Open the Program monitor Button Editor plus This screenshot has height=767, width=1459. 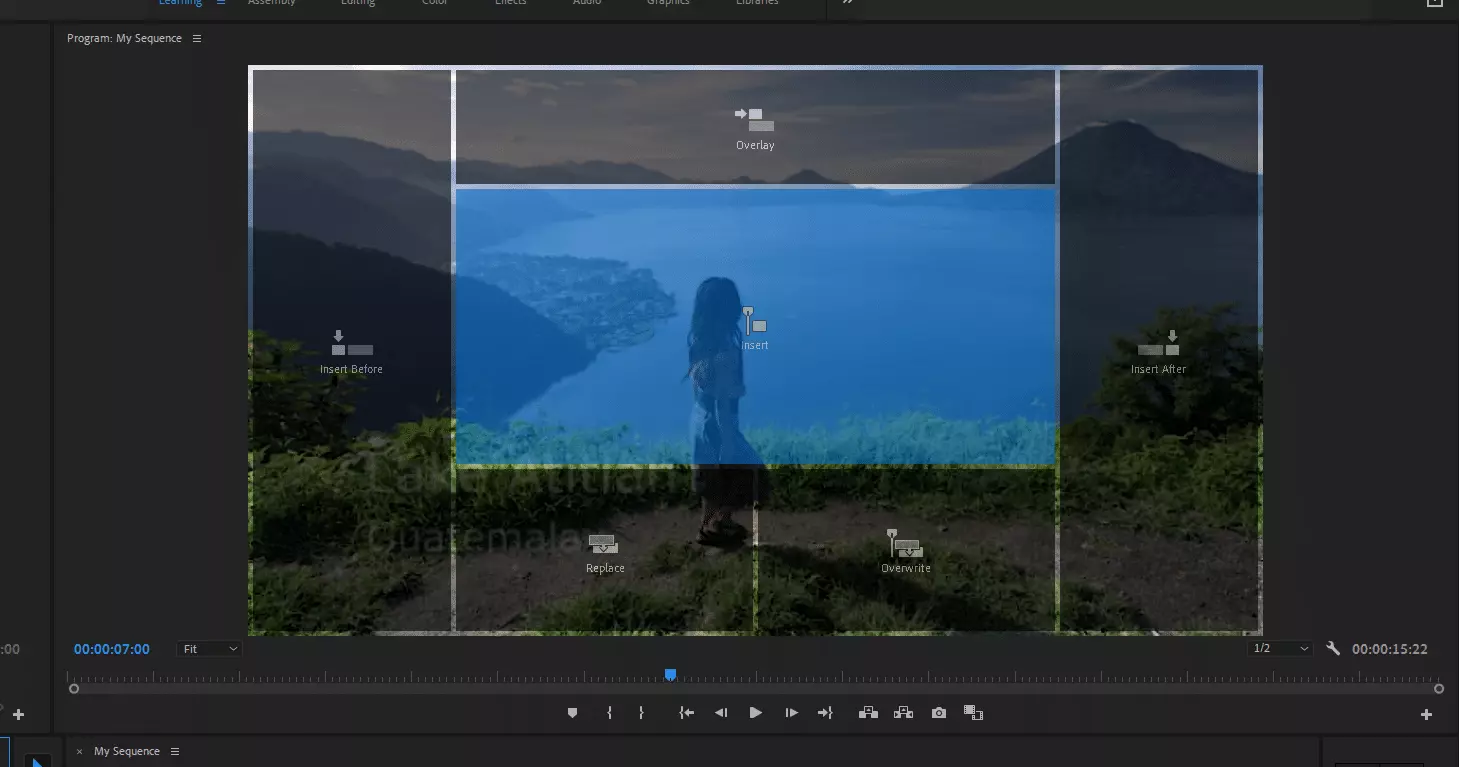(1426, 715)
